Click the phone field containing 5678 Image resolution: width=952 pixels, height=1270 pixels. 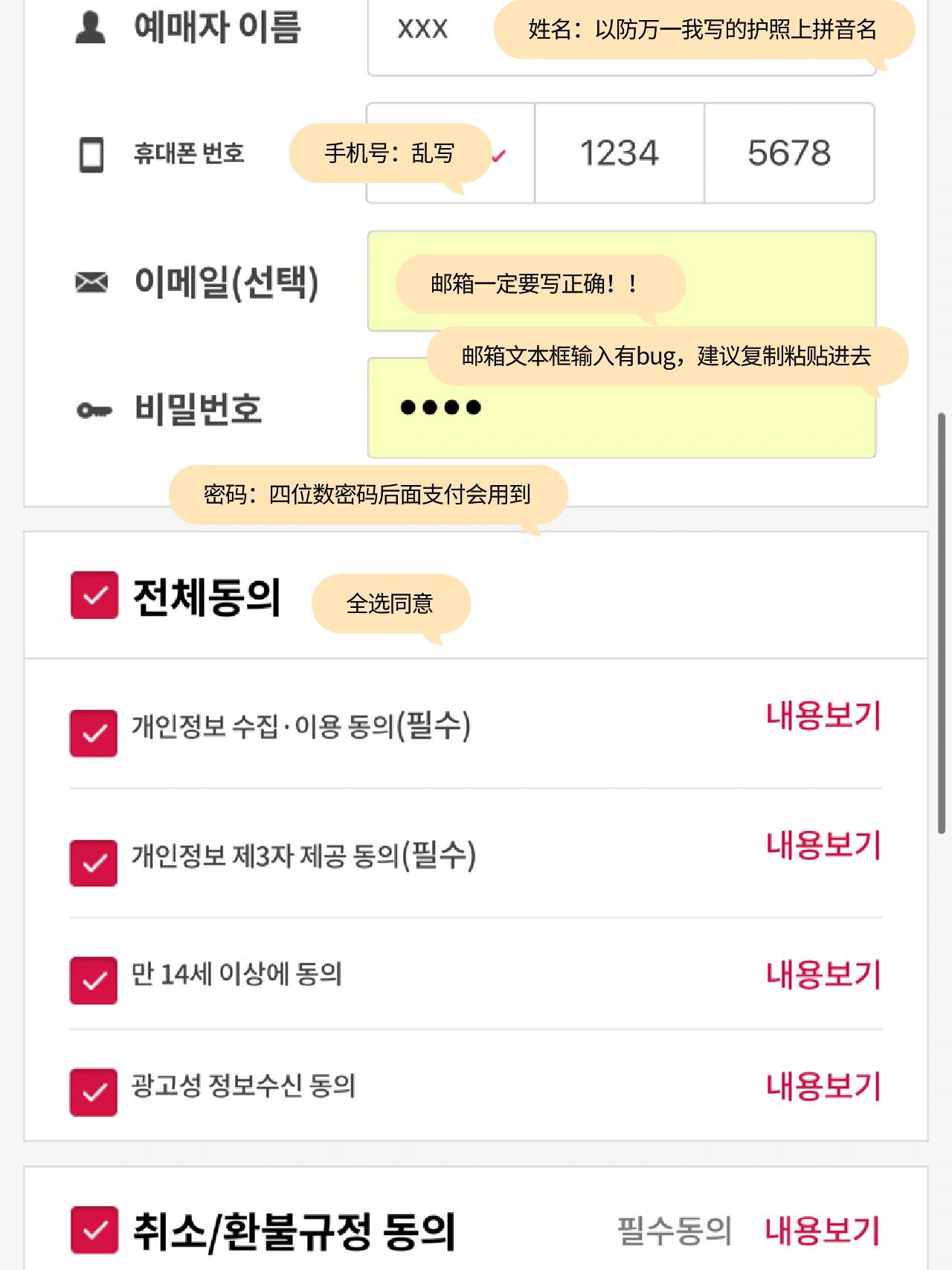789,153
